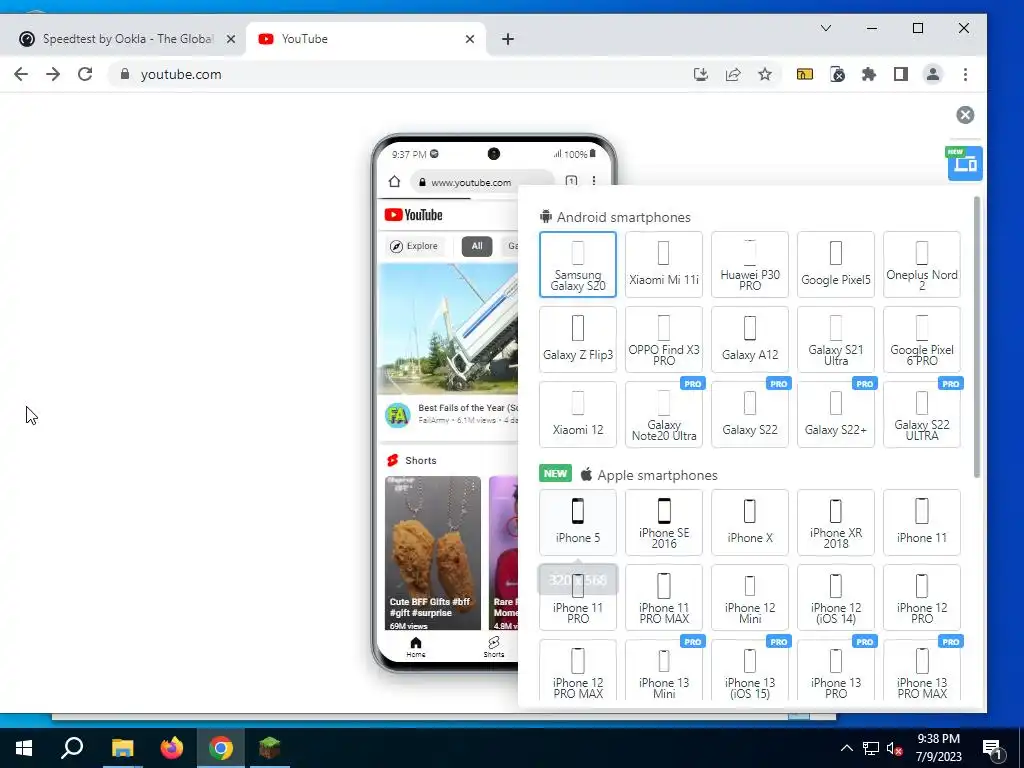Reload the current page
This screenshot has height=768, width=1024.
coord(85,74)
